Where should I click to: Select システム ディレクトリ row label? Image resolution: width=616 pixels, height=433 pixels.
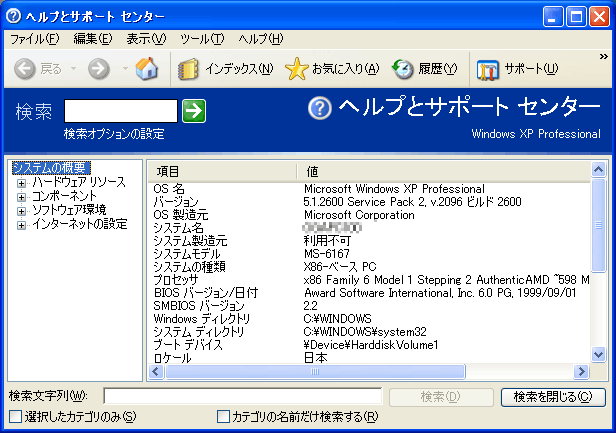click(199, 332)
